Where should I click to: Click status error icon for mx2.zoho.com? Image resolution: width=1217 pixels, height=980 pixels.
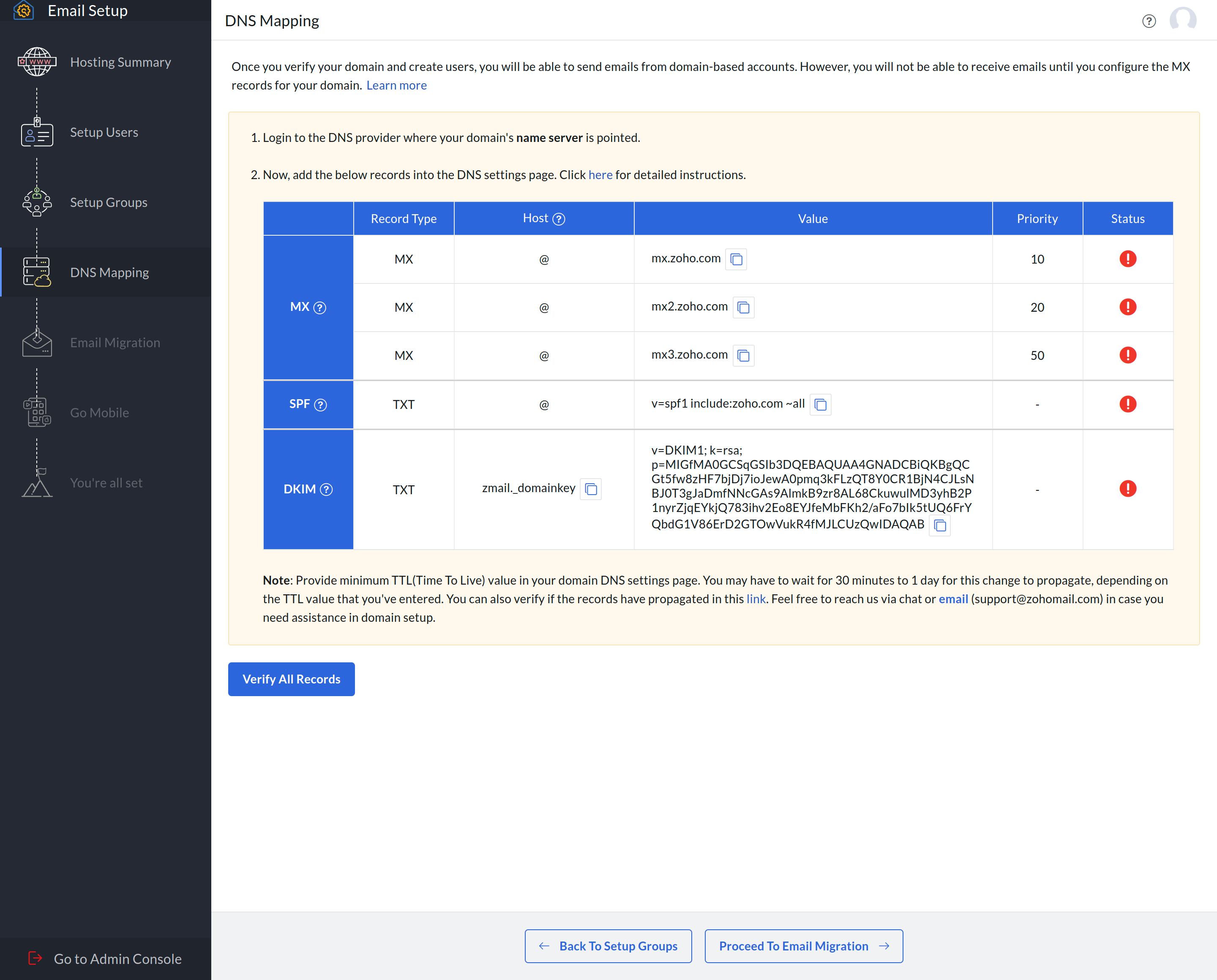pos(1128,307)
